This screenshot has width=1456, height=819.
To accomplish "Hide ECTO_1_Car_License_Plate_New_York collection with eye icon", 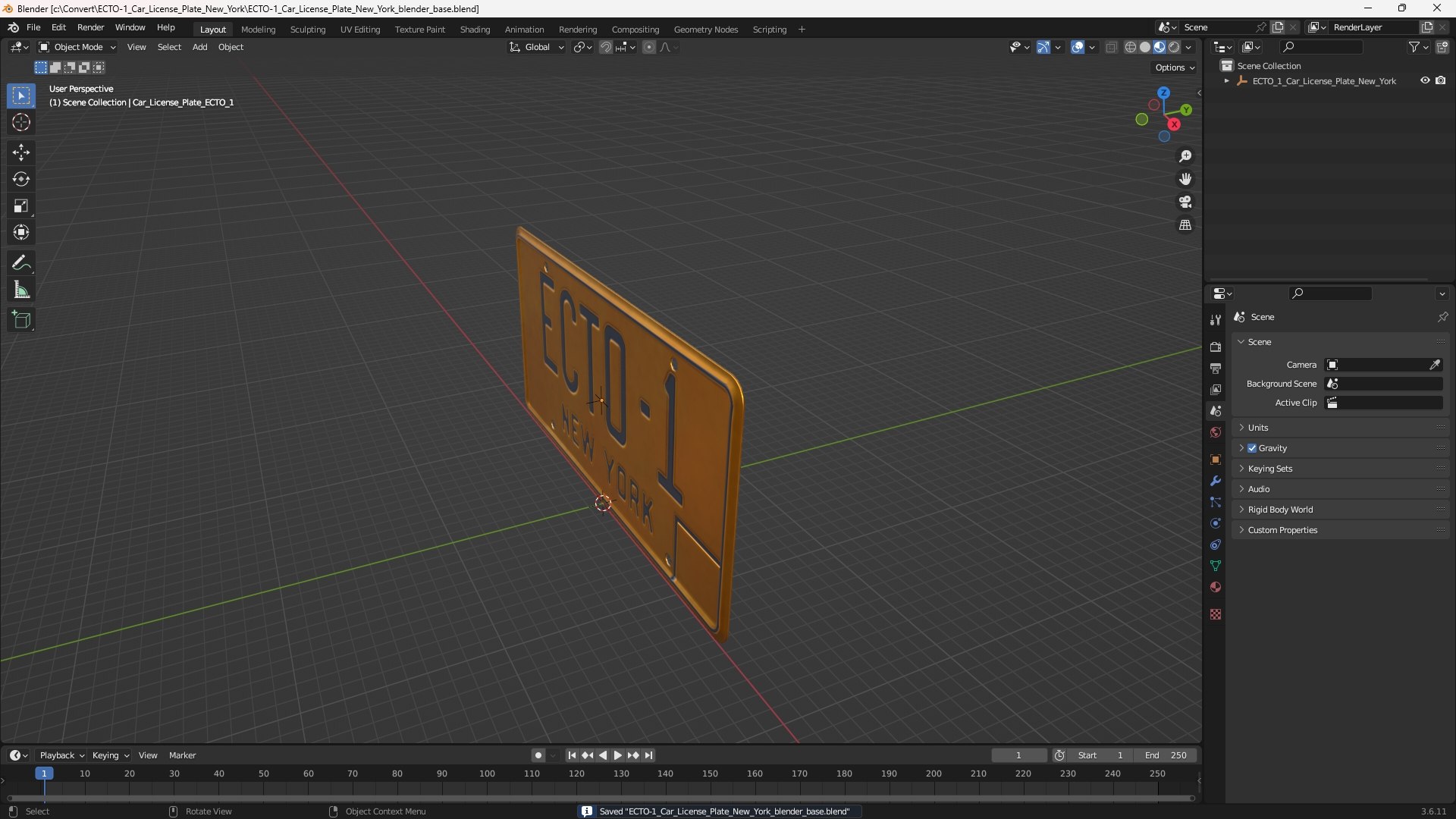I will click(x=1425, y=80).
